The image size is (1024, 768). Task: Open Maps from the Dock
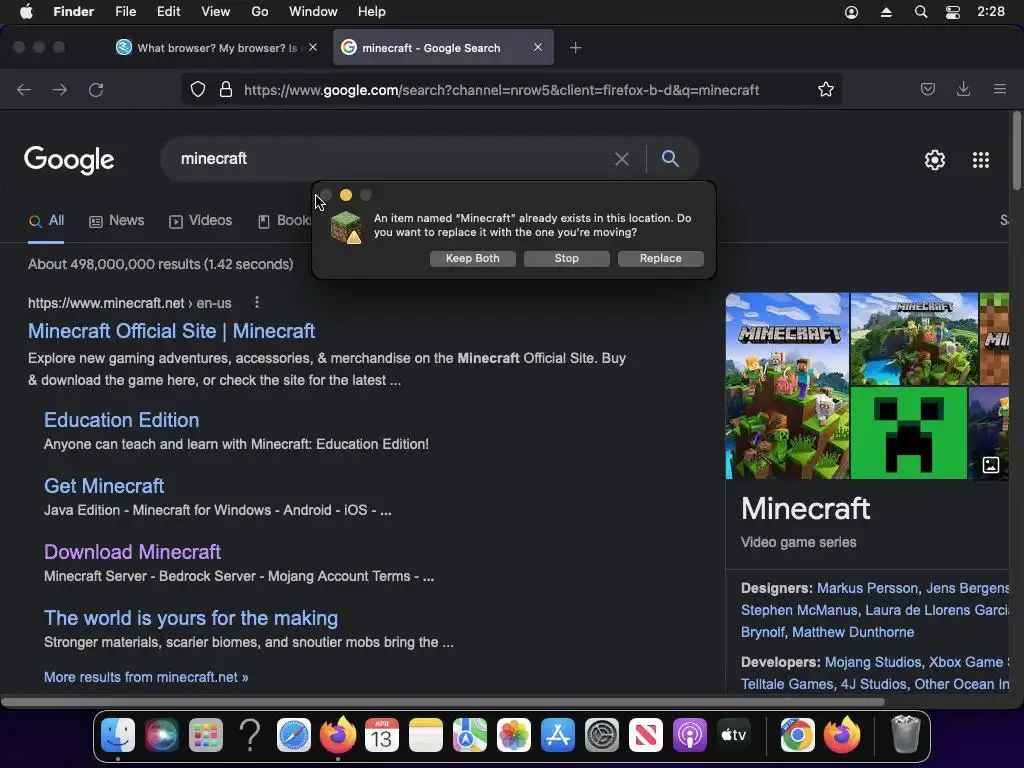coord(470,735)
